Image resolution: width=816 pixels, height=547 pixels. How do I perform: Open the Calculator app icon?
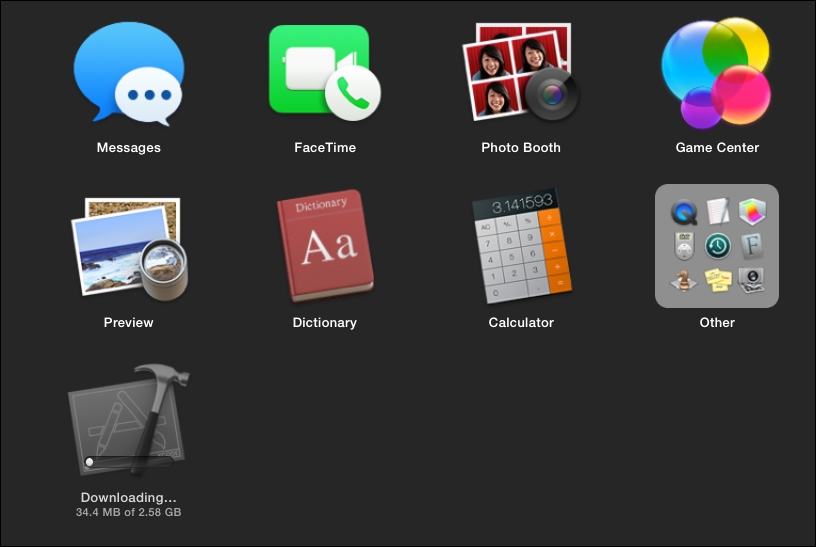tap(521, 246)
